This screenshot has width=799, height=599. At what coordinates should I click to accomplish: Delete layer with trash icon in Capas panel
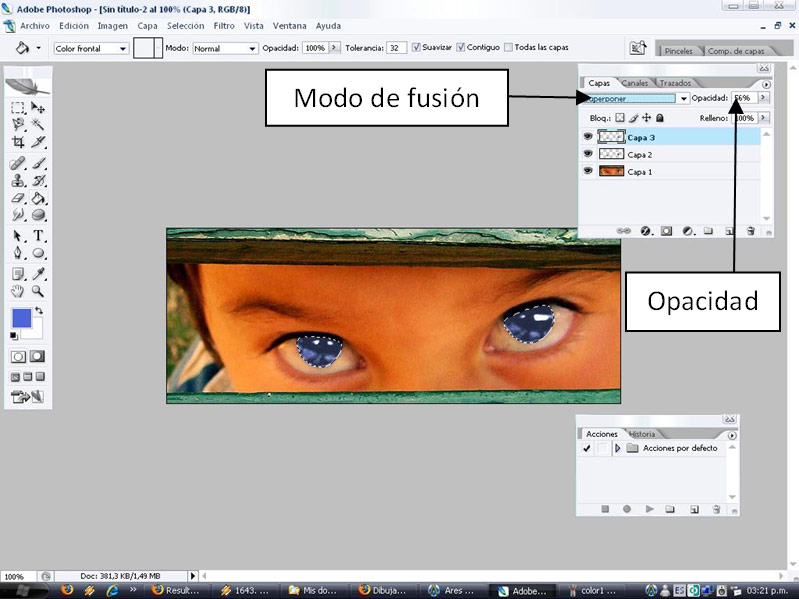[x=751, y=231]
